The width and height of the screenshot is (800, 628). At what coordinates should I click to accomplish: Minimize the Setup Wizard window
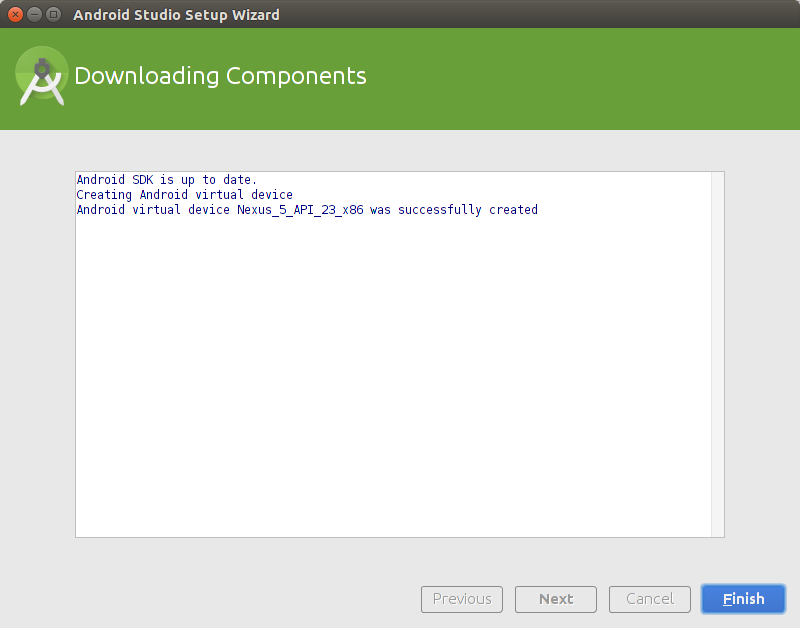coord(34,14)
